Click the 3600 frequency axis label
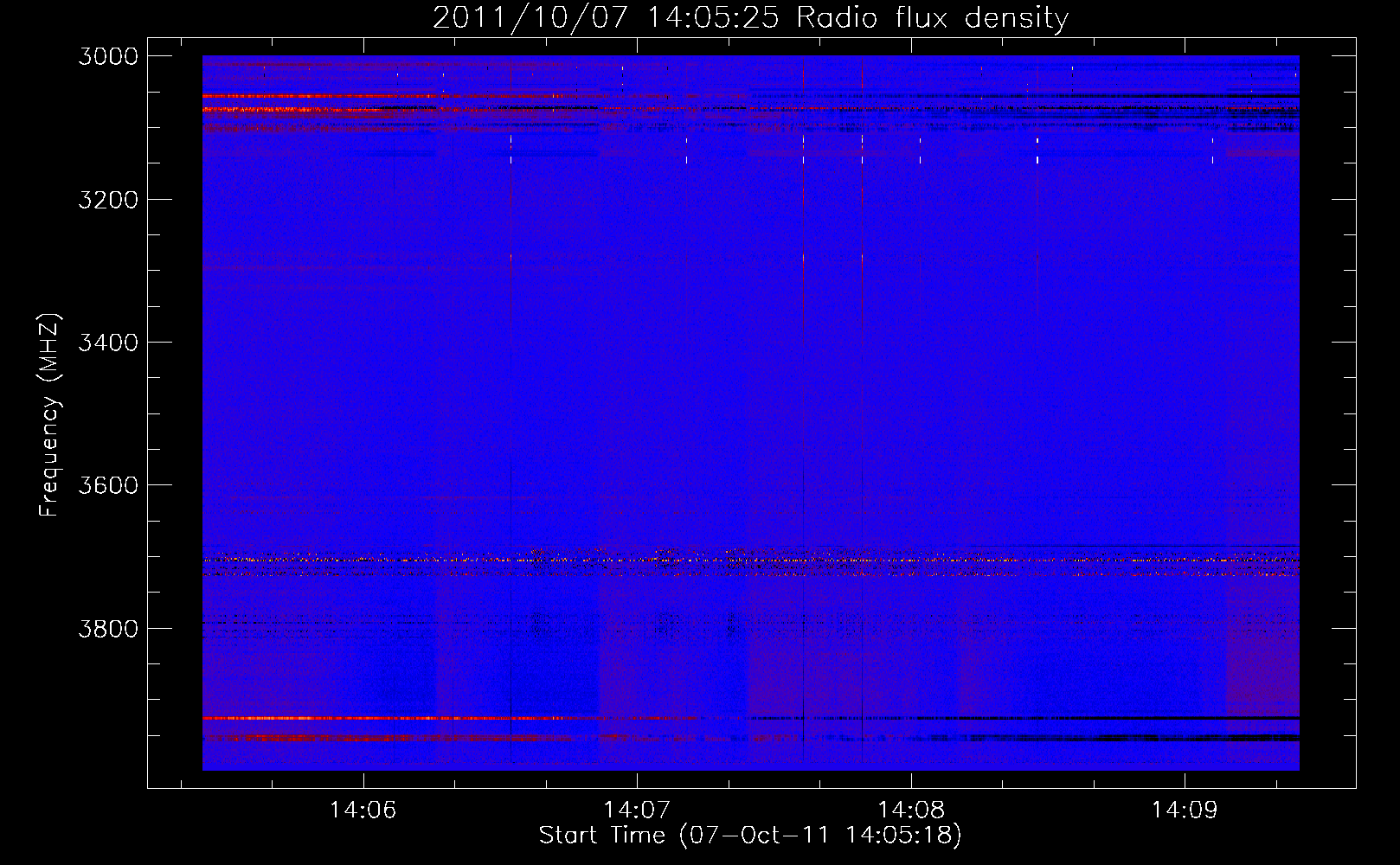Screen dimensions: 1400x865 [x=108, y=485]
